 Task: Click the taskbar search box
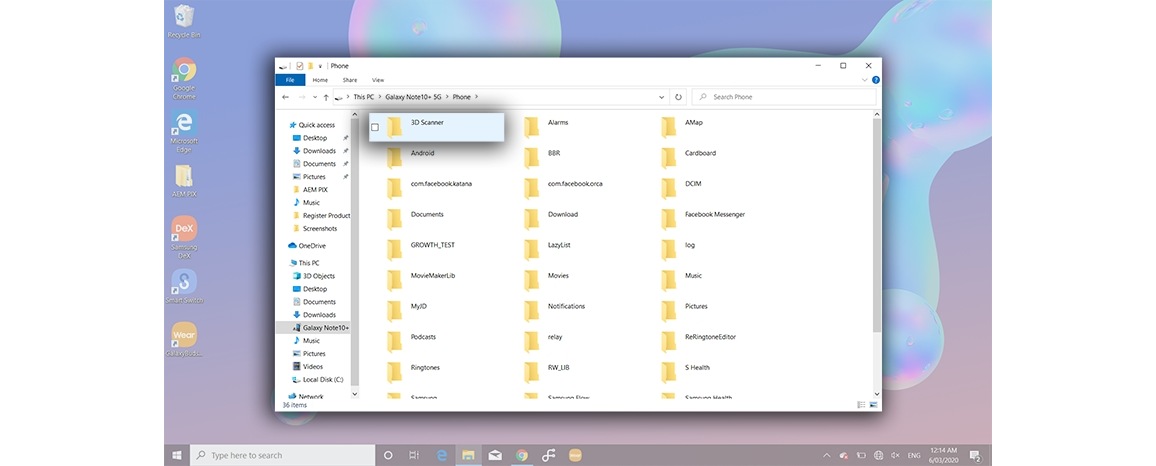coord(282,455)
